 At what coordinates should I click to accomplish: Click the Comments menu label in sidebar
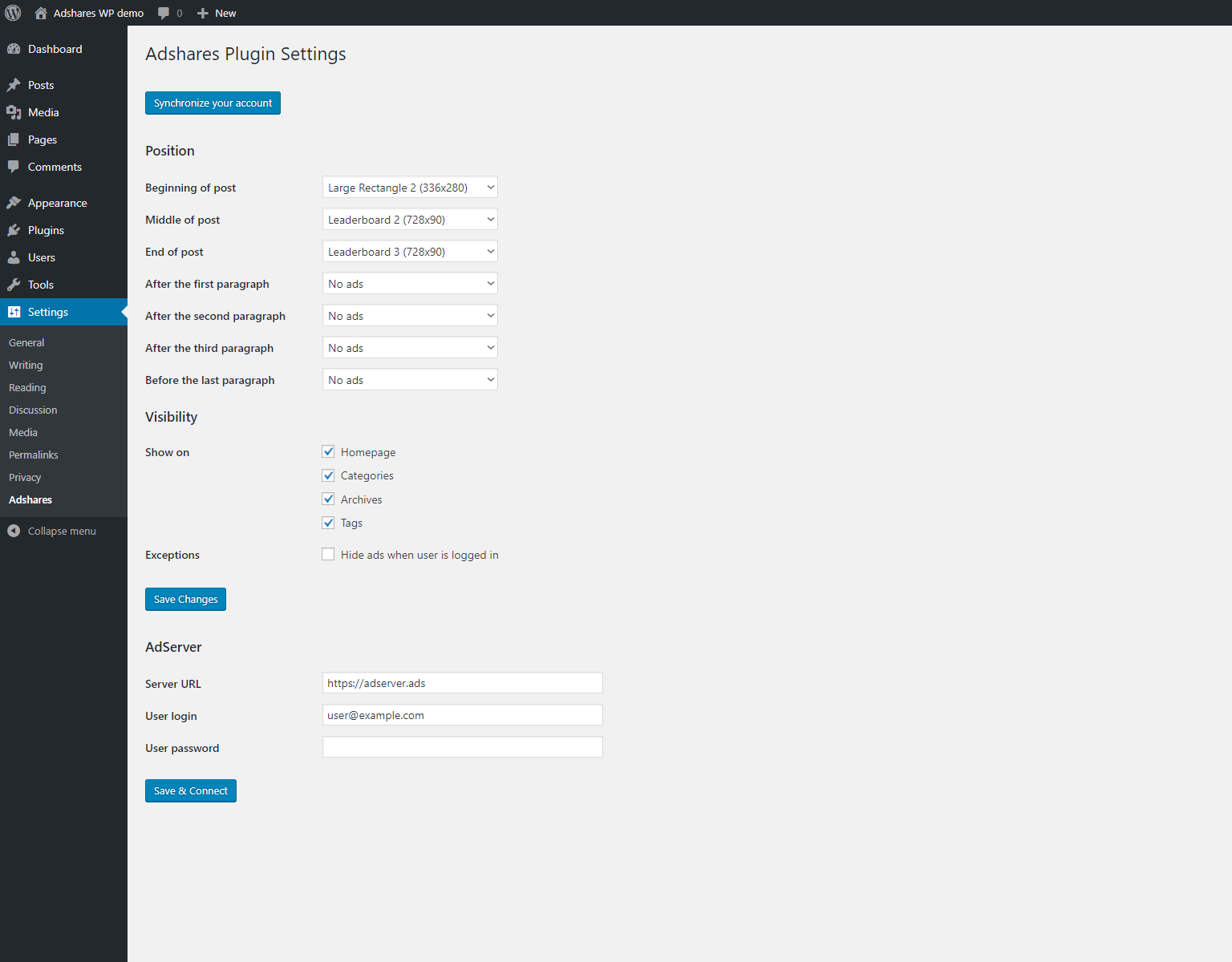[x=55, y=167]
